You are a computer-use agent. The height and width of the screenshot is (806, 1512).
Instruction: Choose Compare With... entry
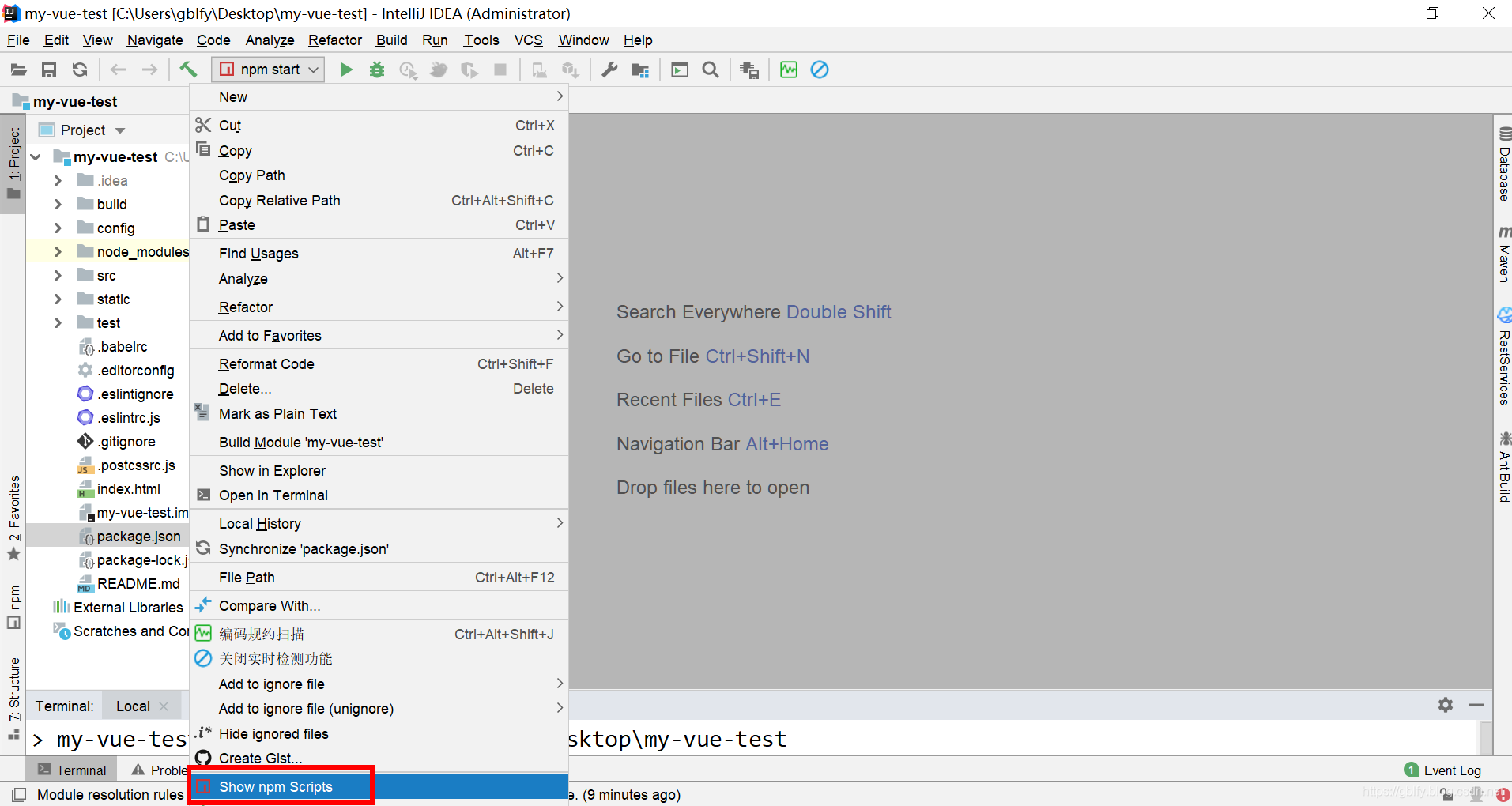379,606
